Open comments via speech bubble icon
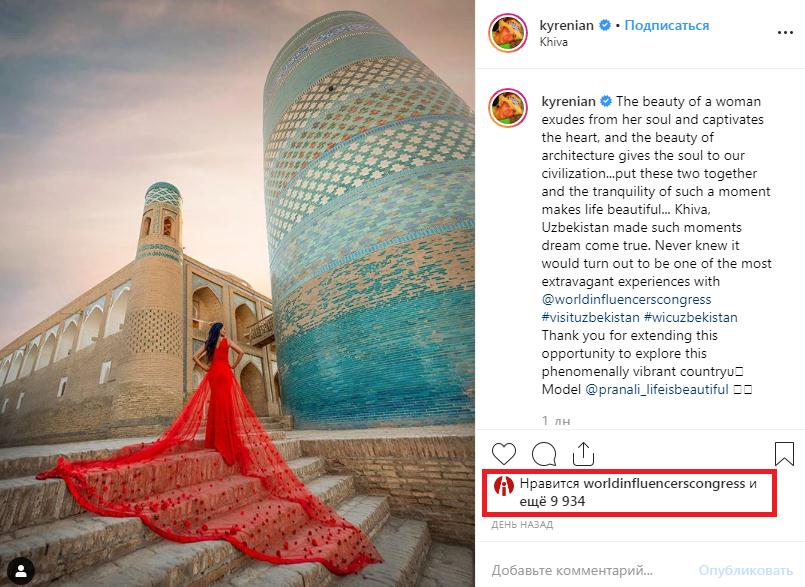 (544, 455)
